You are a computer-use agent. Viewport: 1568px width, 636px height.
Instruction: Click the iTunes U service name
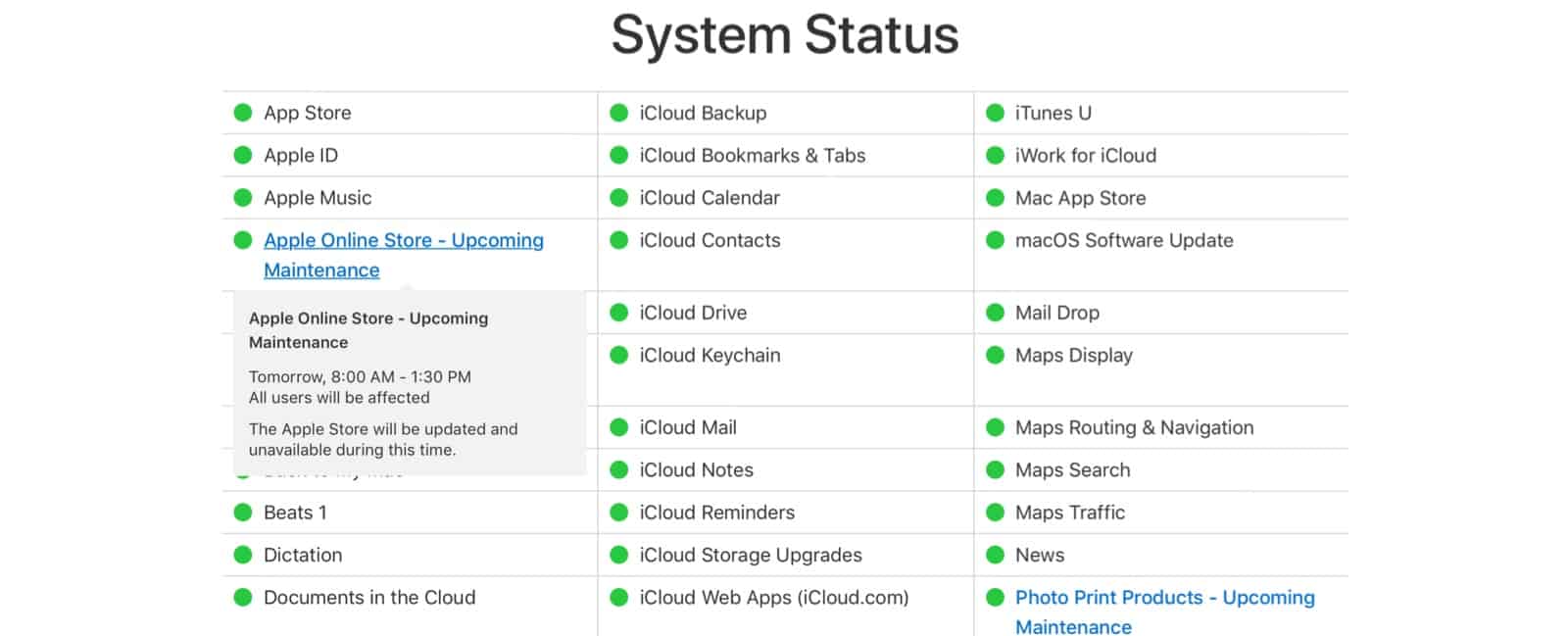click(1053, 113)
